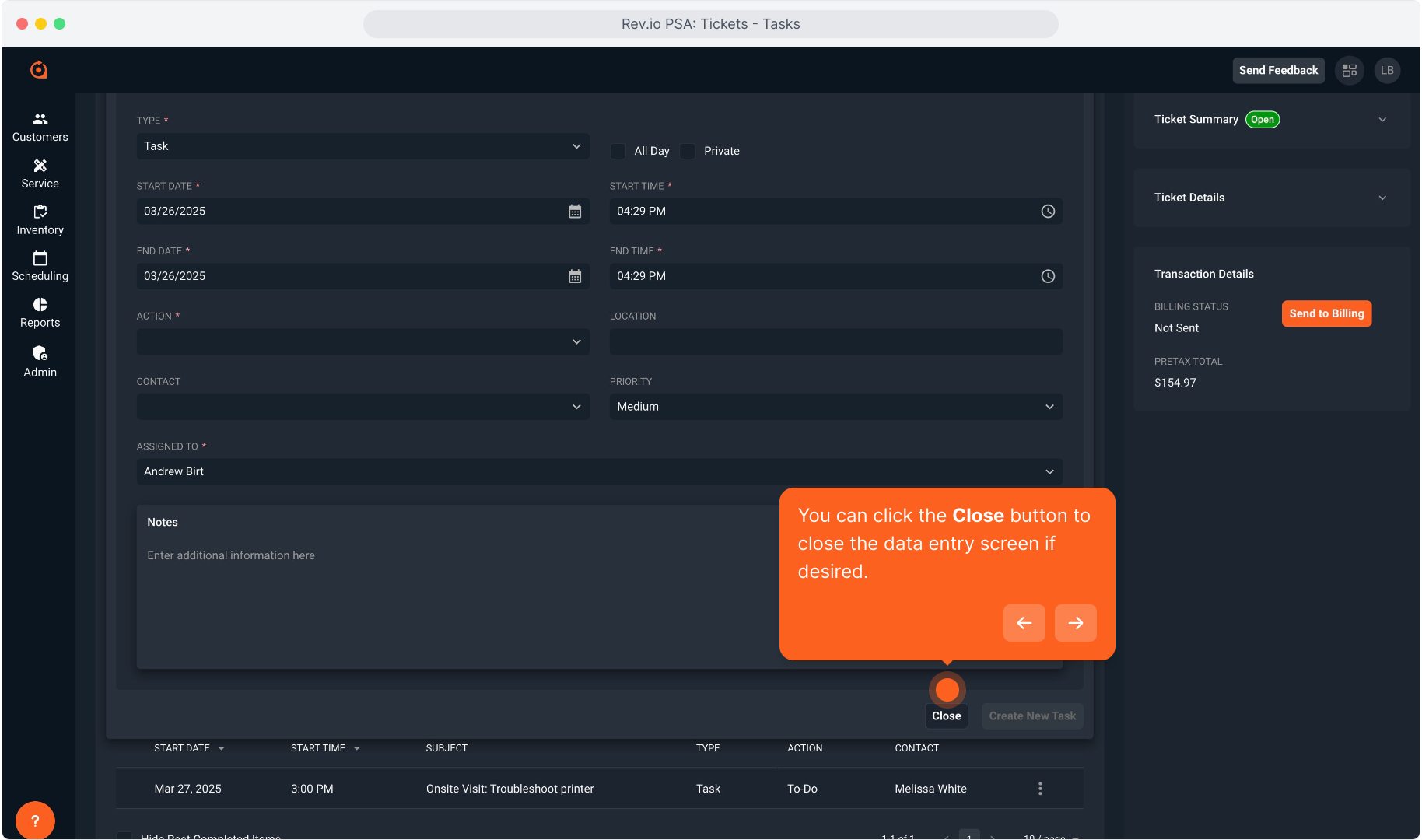
Task: Open Inventory from the sidebar
Action: click(40, 220)
